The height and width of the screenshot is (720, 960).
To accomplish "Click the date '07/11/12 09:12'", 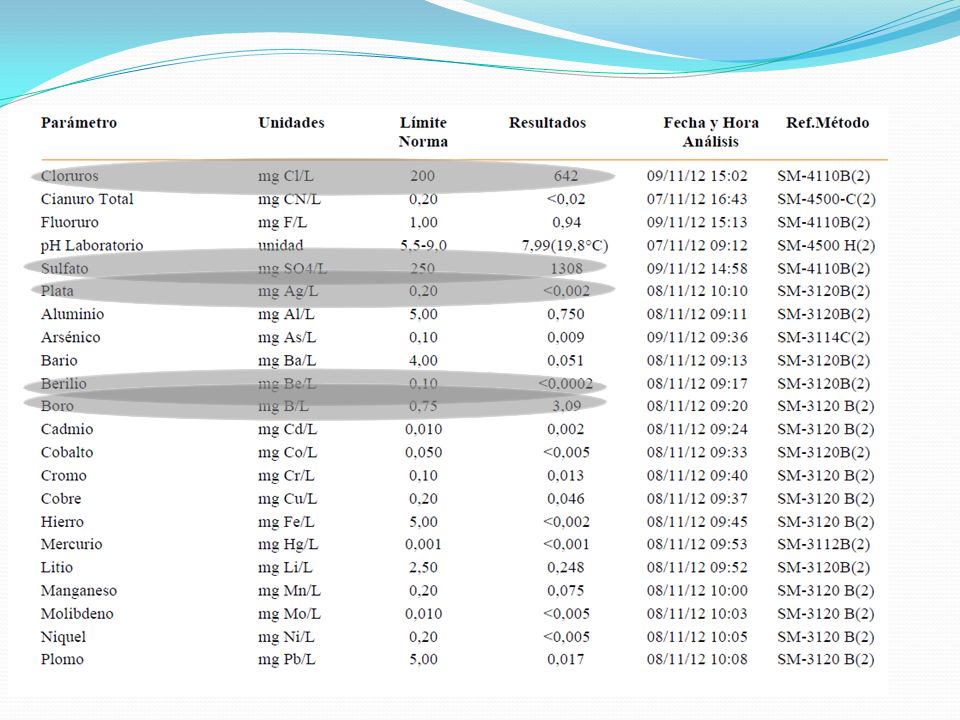I will coord(697,246).
